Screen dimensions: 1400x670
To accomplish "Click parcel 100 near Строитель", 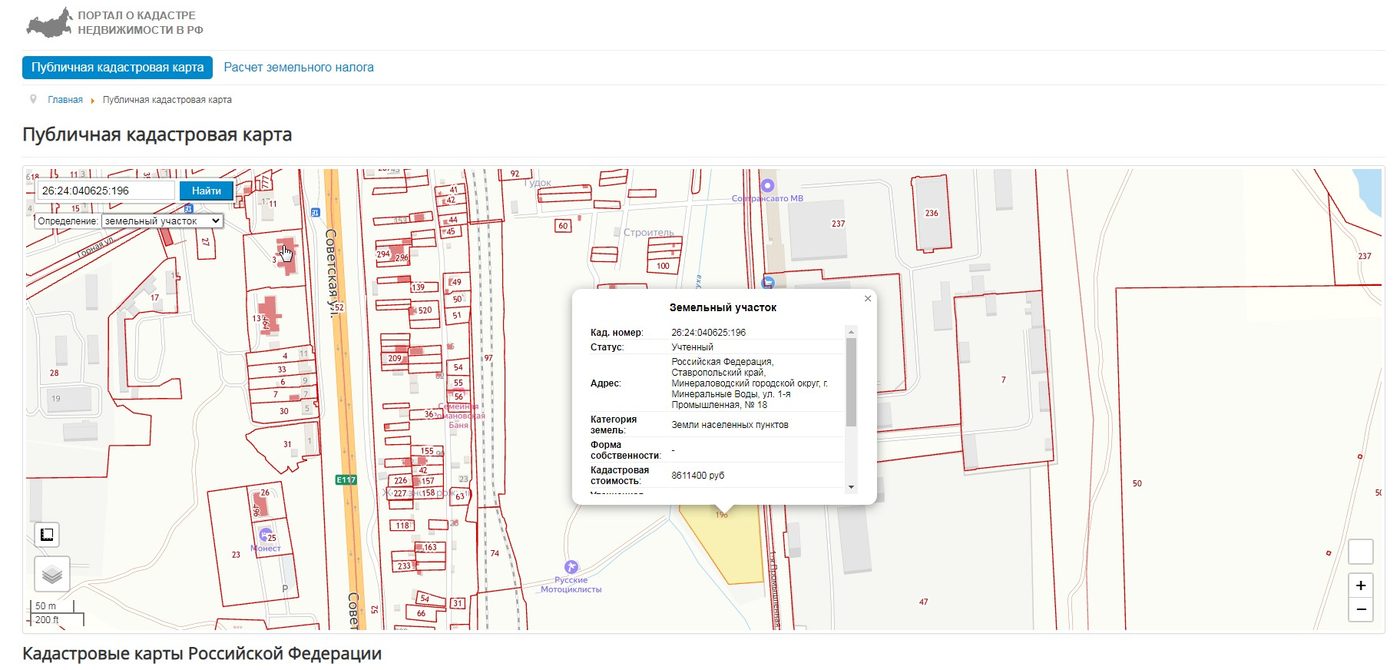I will (x=663, y=266).
